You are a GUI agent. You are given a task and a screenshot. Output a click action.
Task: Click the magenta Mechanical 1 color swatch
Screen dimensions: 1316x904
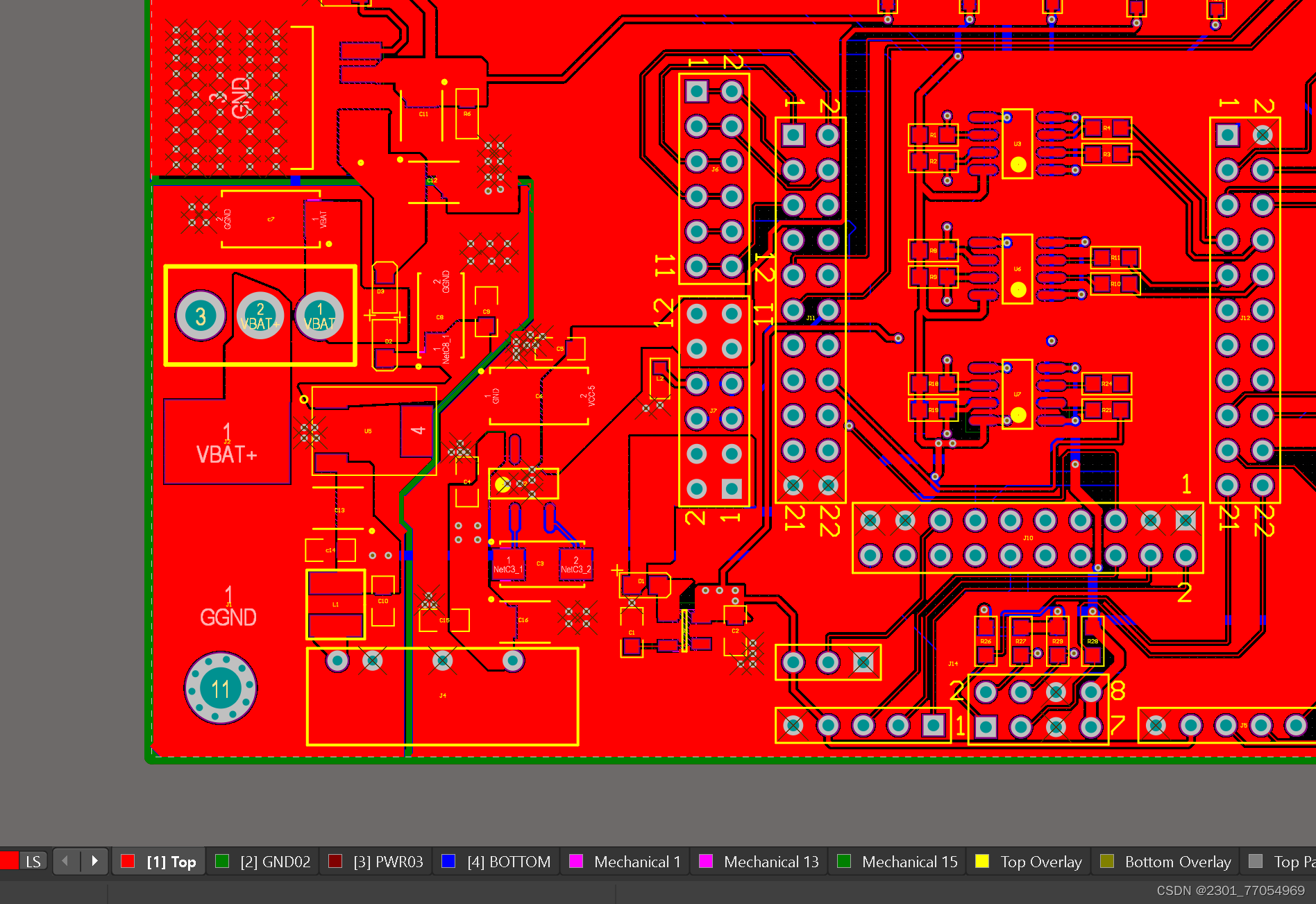(x=576, y=861)
